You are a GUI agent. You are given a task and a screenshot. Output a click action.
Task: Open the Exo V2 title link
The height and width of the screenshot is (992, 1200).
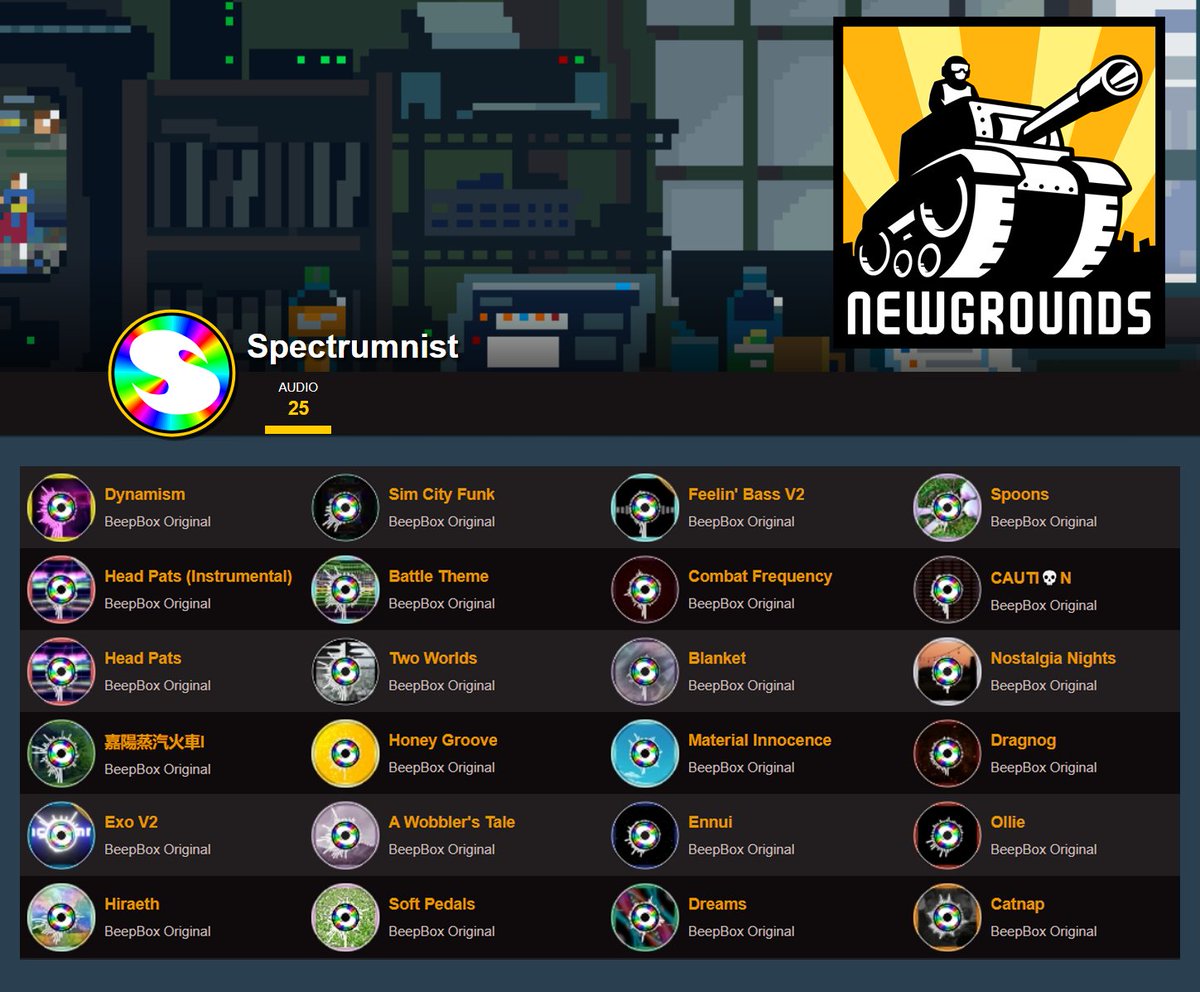click(x=131, y=822)
